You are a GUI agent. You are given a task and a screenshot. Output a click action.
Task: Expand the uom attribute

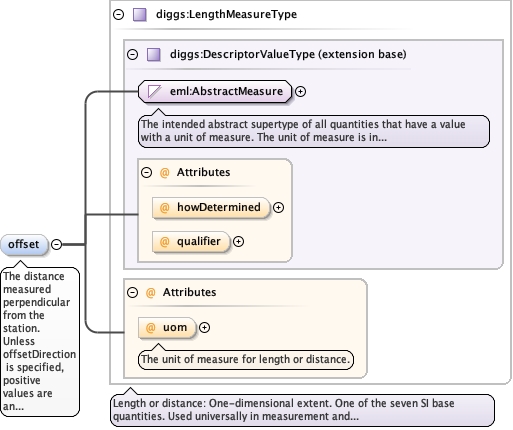coord(204,328)
